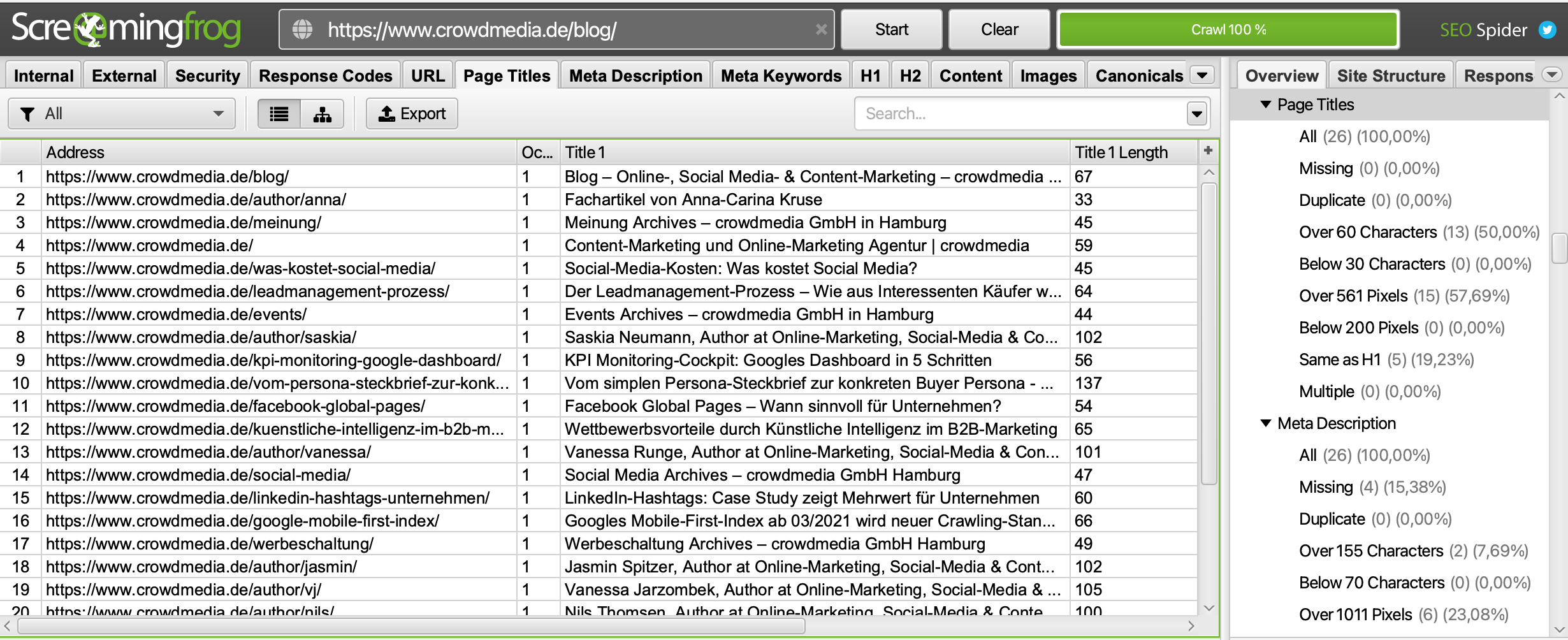Switch to tree view icon
1568x640 pixels.
pos(323,114)
